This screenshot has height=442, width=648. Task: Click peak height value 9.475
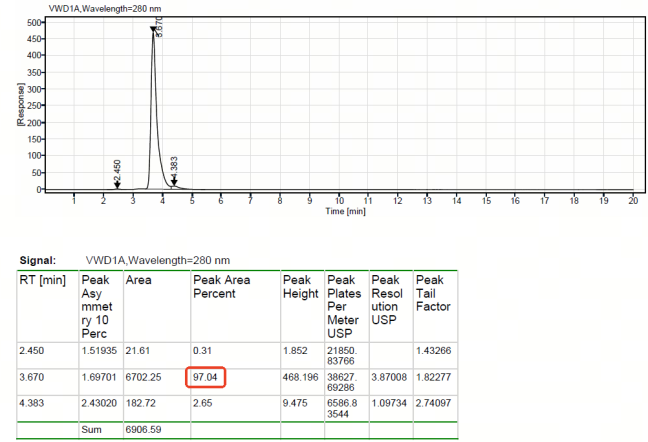click(295, 403)
